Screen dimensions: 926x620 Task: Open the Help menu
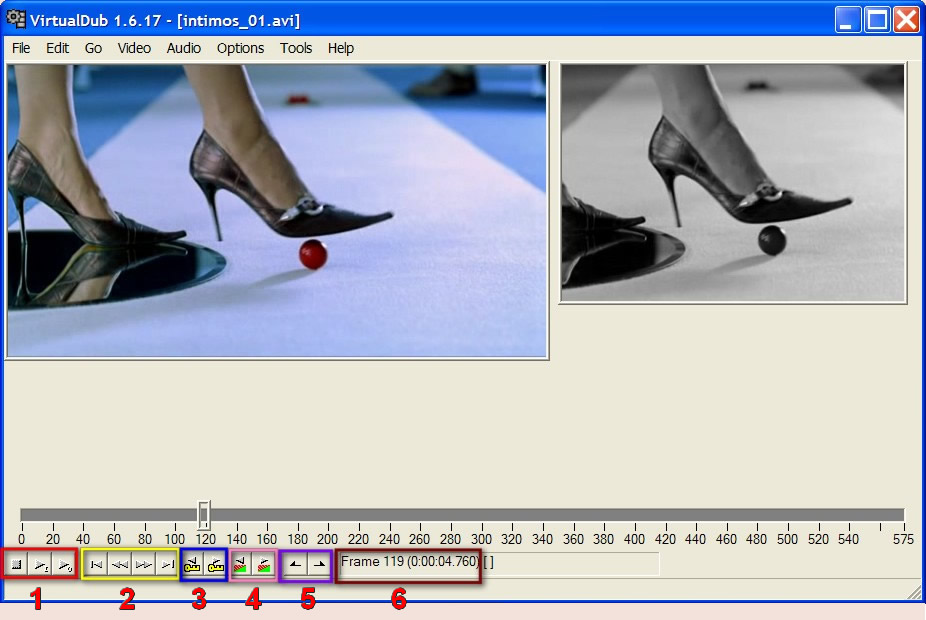[x=341, y=48]
